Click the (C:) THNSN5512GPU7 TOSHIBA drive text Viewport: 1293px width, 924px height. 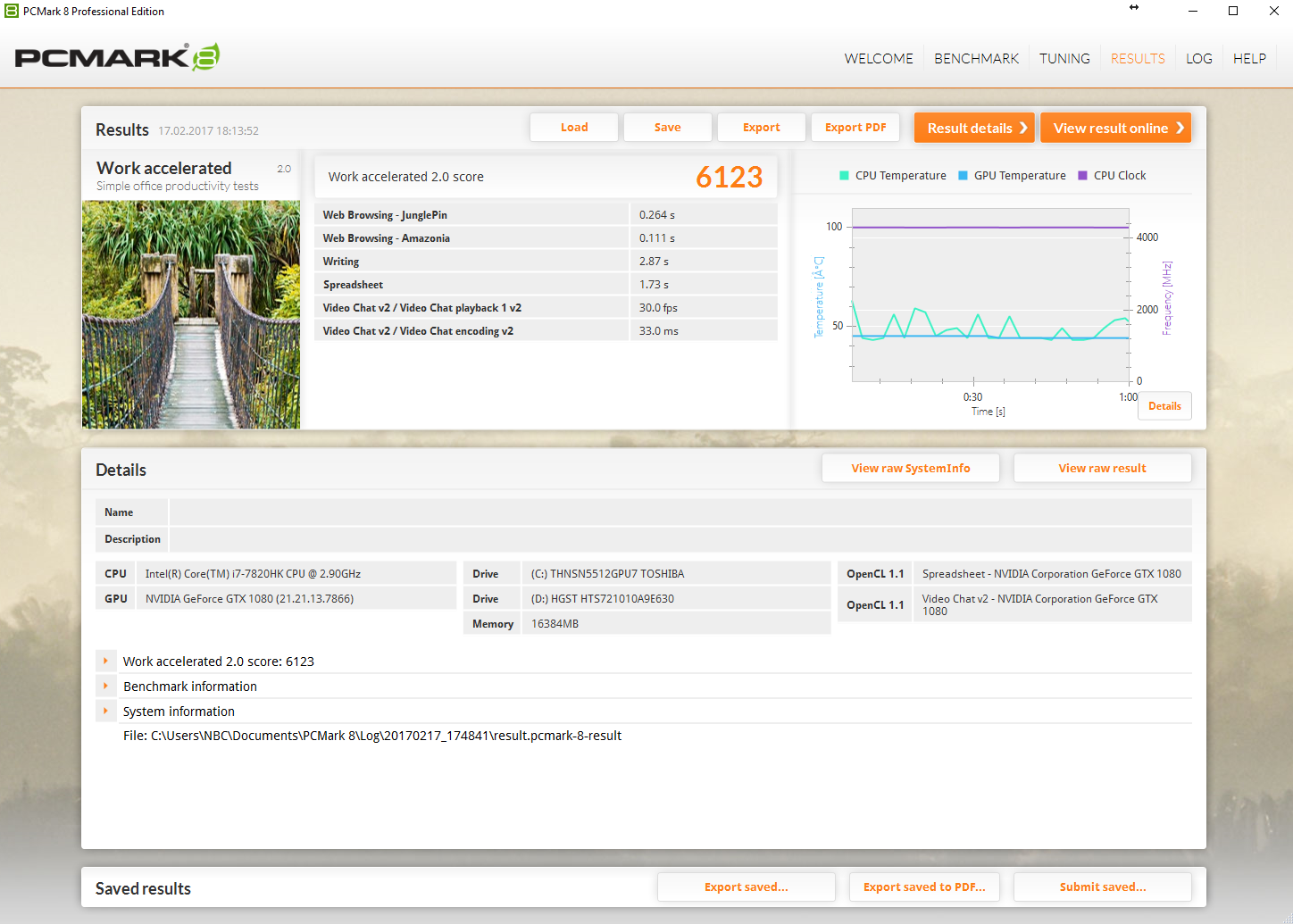pyautogui.click(x=608, y=574)
